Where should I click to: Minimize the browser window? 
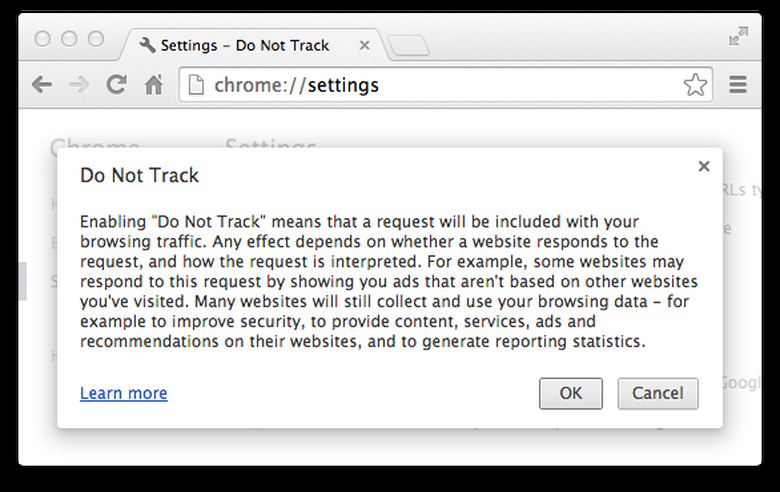(70, 39)
